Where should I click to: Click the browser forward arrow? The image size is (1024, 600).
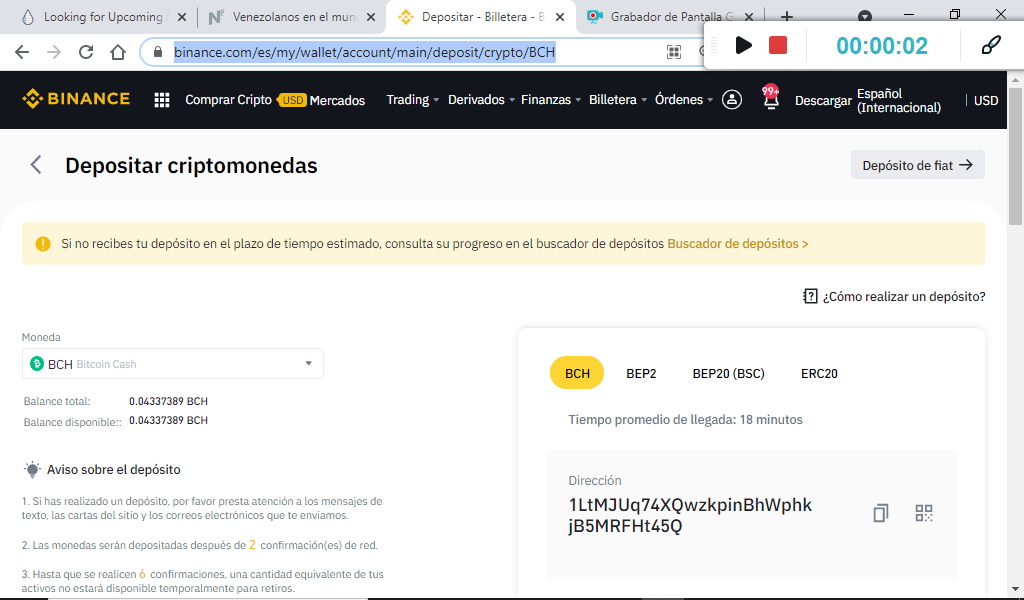(54, 52)
